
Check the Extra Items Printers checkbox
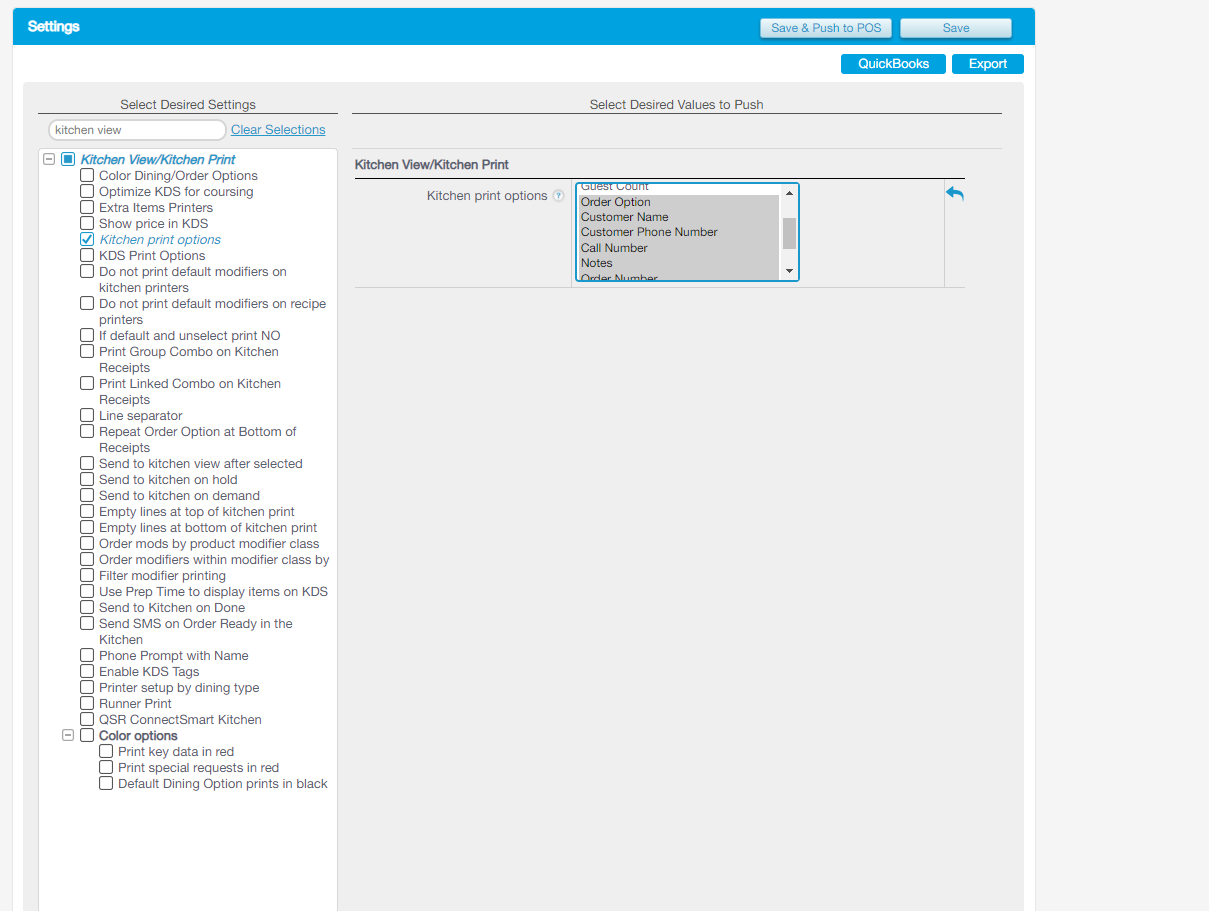(x=87, y=207)
